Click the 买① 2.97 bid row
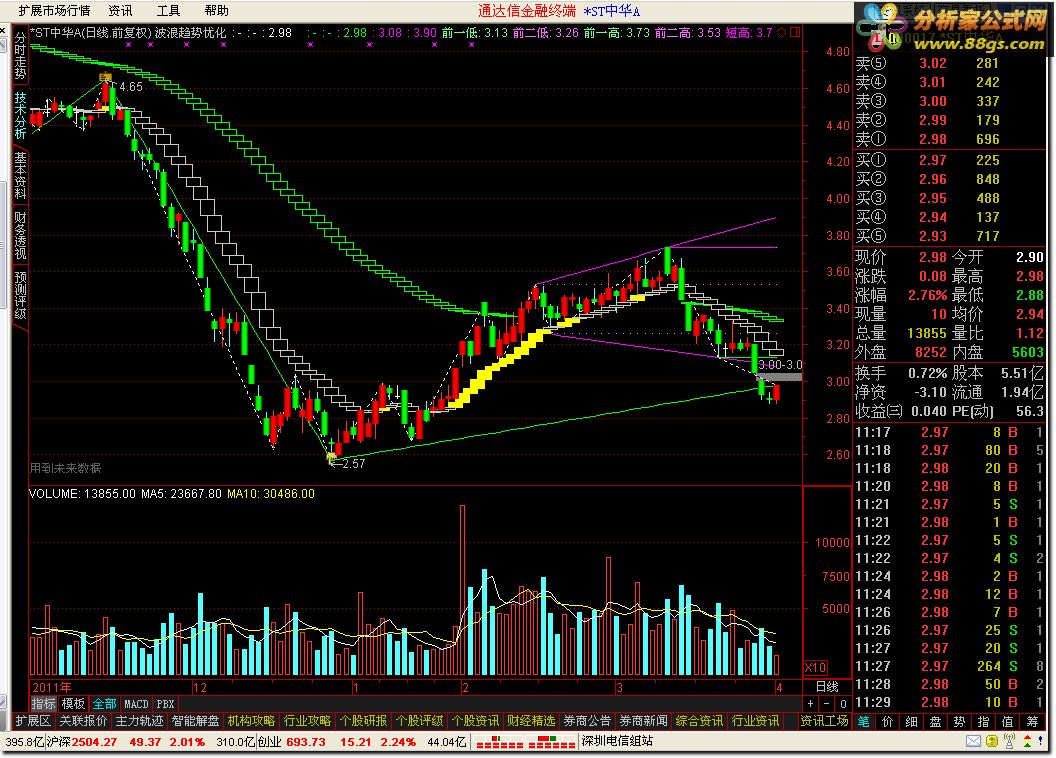 [950, 160]
